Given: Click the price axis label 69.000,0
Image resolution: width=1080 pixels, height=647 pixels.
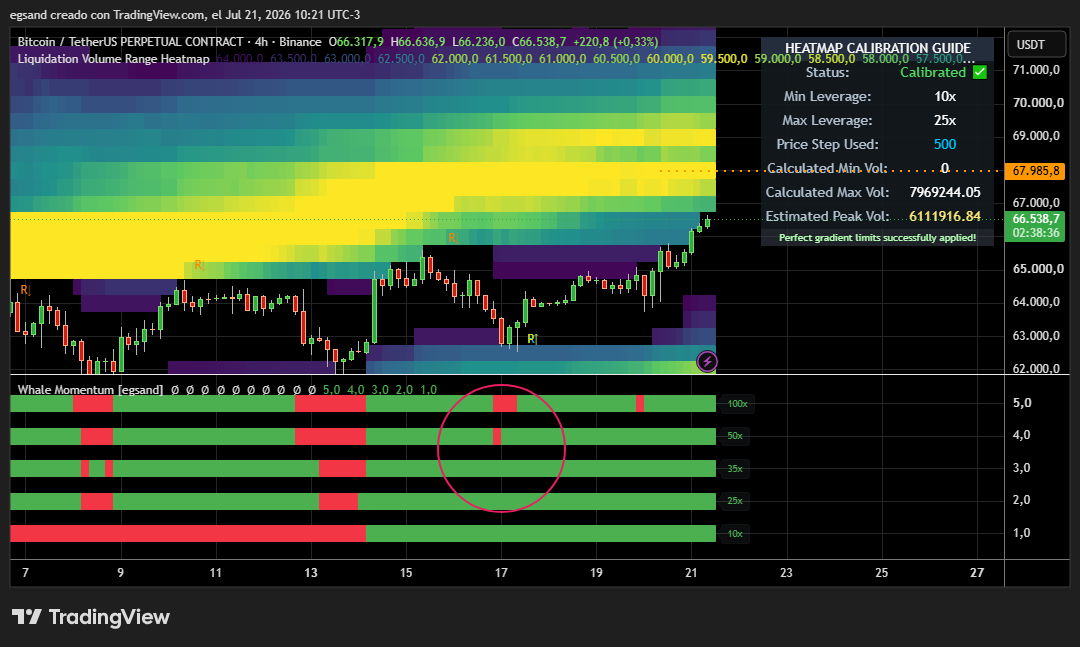Looking at the screenshot, I should [1036, 136].
